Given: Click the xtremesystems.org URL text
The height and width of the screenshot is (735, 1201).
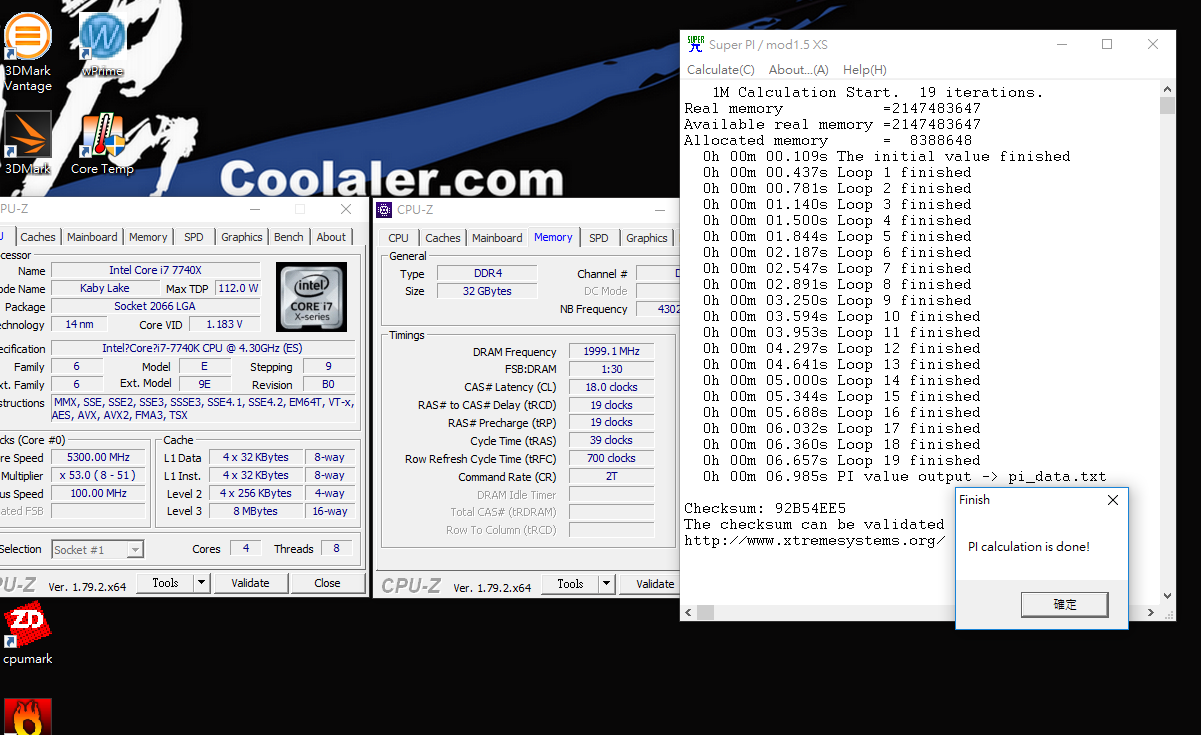Looking at the screenshot, I should click(x=814, y=540).
